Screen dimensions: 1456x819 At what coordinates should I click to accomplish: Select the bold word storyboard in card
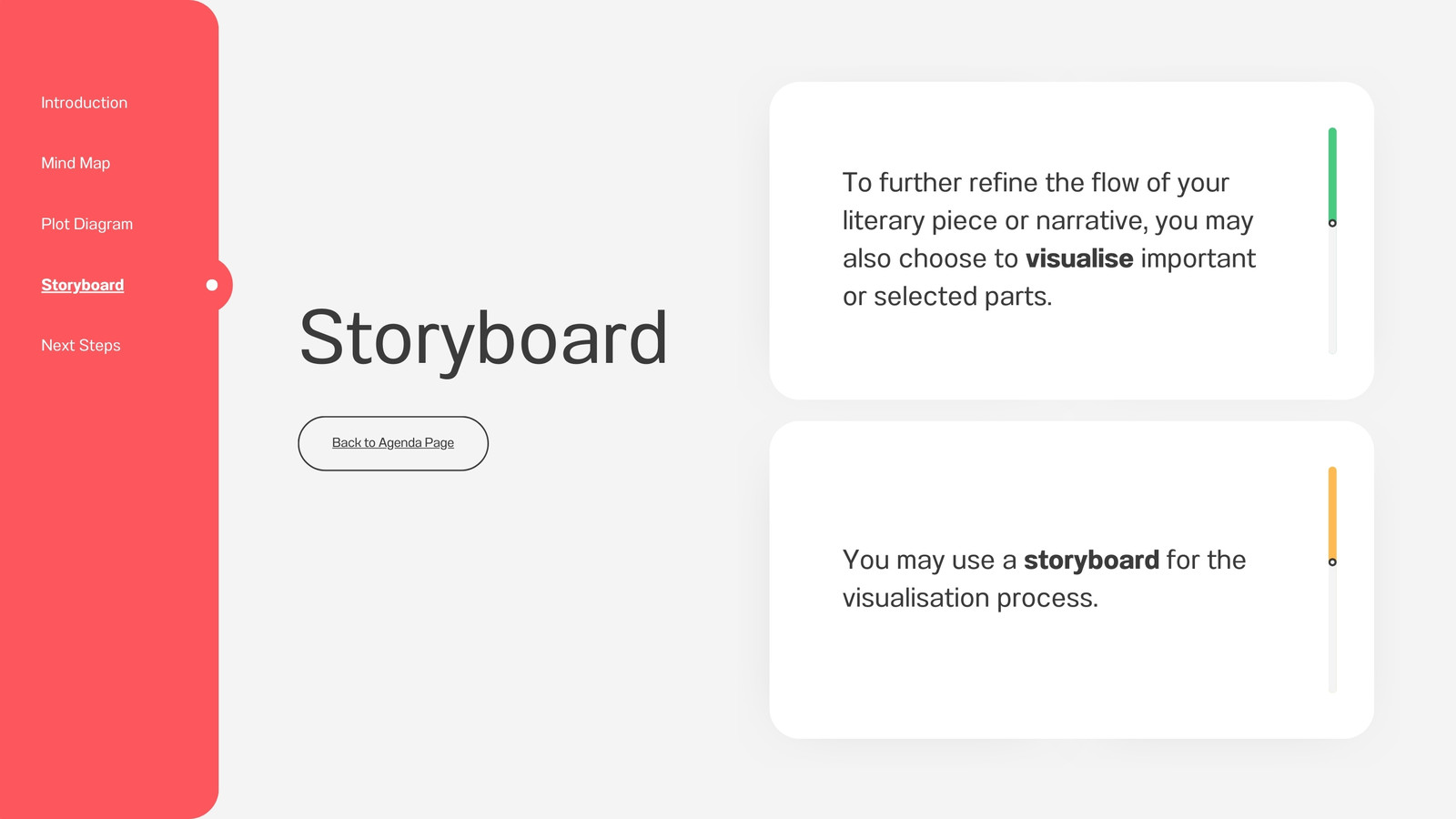pyautogui.click(x=1091, y=560)
